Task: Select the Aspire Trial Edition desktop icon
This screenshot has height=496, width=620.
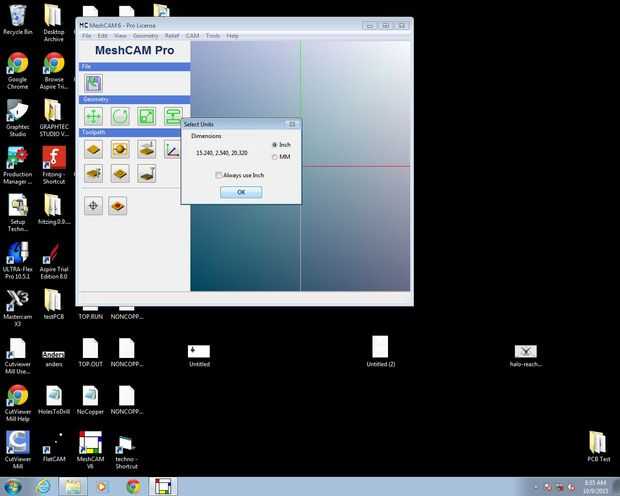Action: click(54, 260)
